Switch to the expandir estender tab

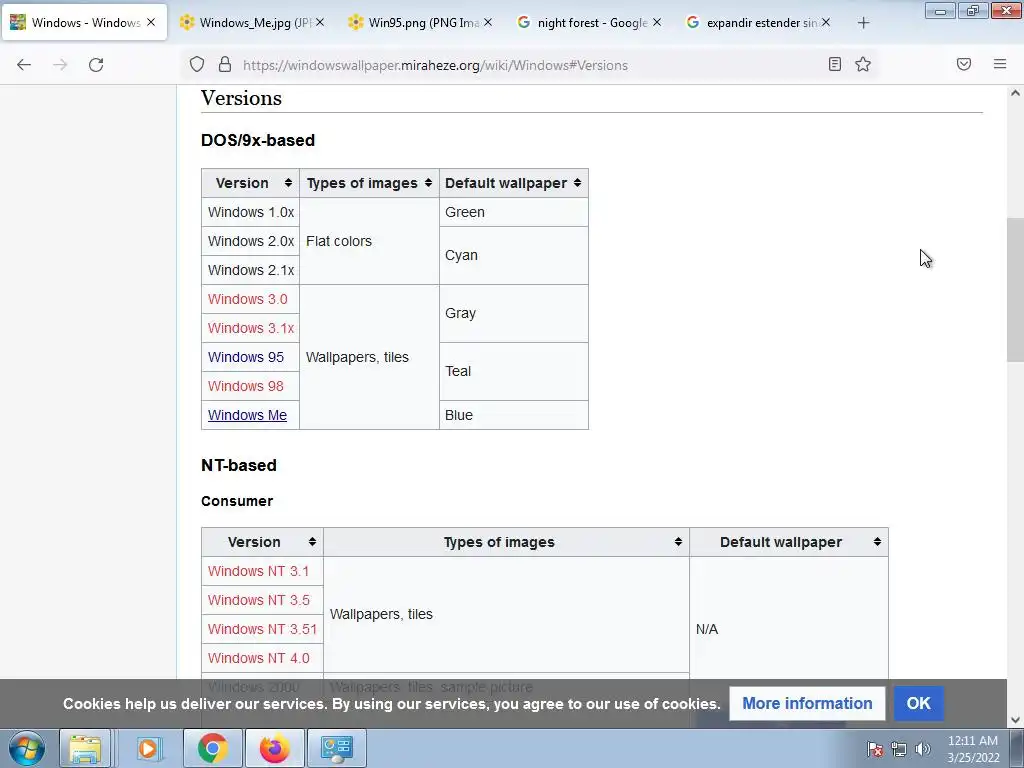[x=759, y=22]
